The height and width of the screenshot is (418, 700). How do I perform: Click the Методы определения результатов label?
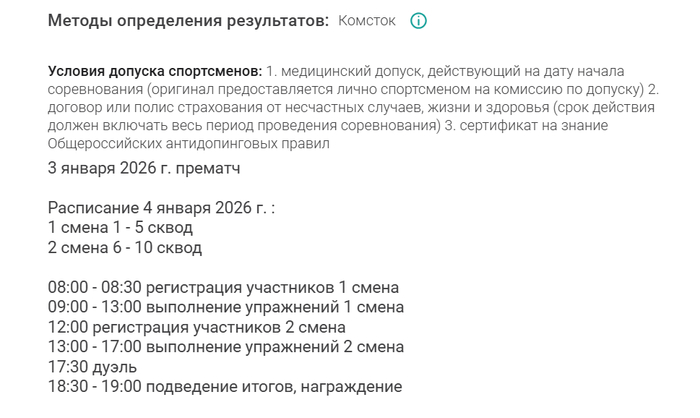[188, 21]
